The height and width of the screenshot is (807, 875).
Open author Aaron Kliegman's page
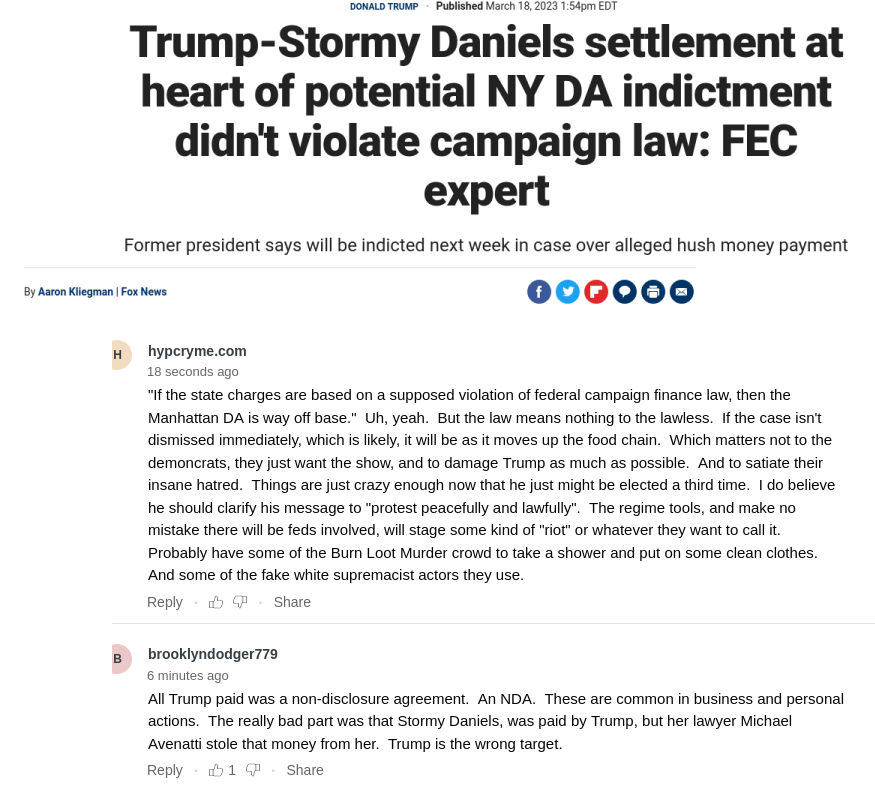pos(75,292)
